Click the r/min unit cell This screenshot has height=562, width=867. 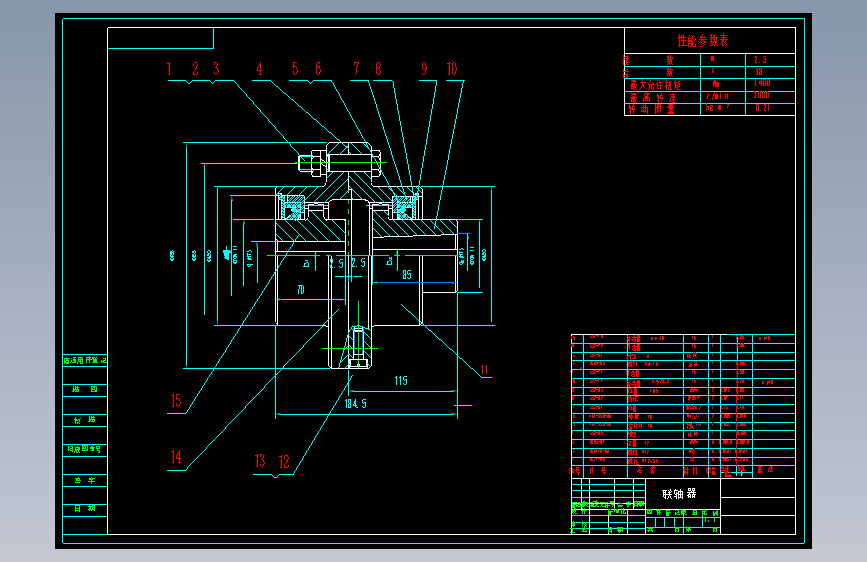coord(717,96)
